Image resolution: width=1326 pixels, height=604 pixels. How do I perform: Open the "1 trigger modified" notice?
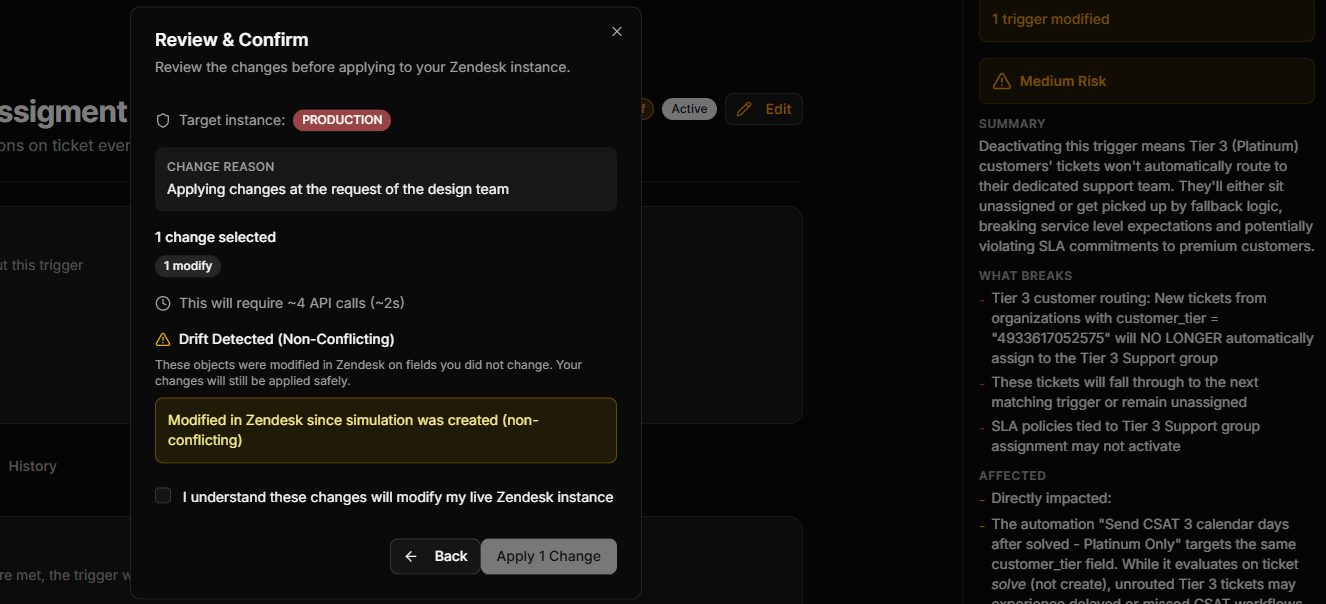tap(1147, 18)
